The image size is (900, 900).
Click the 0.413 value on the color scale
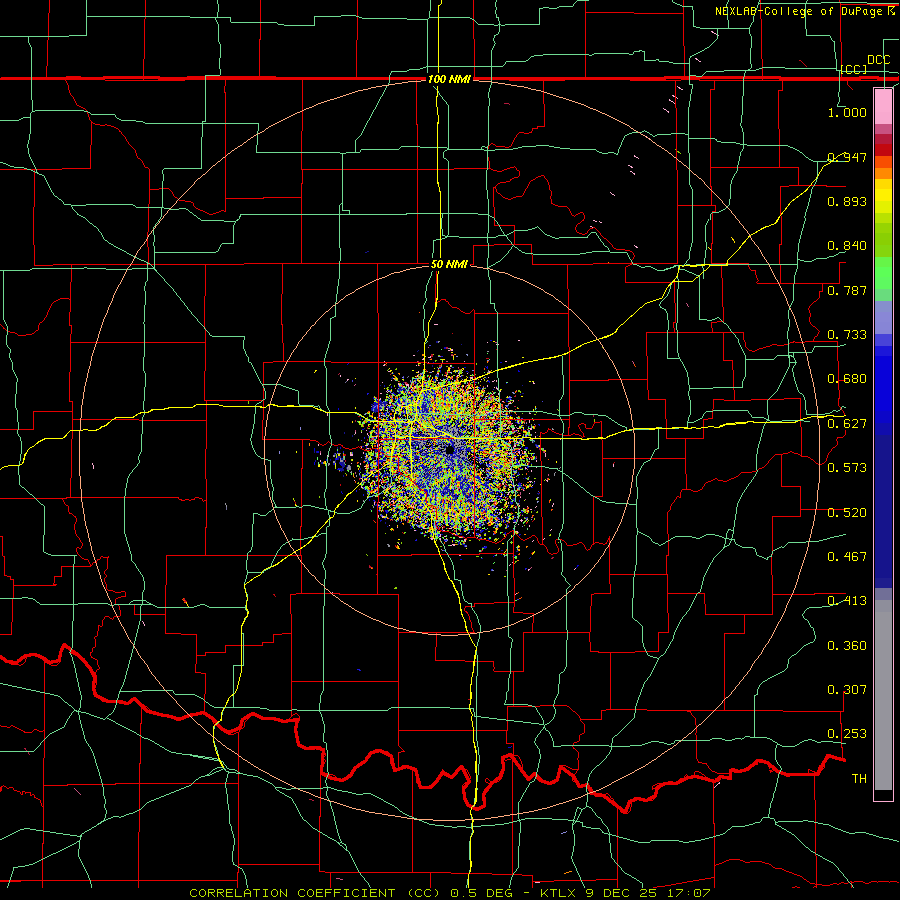tap(847, 601)
